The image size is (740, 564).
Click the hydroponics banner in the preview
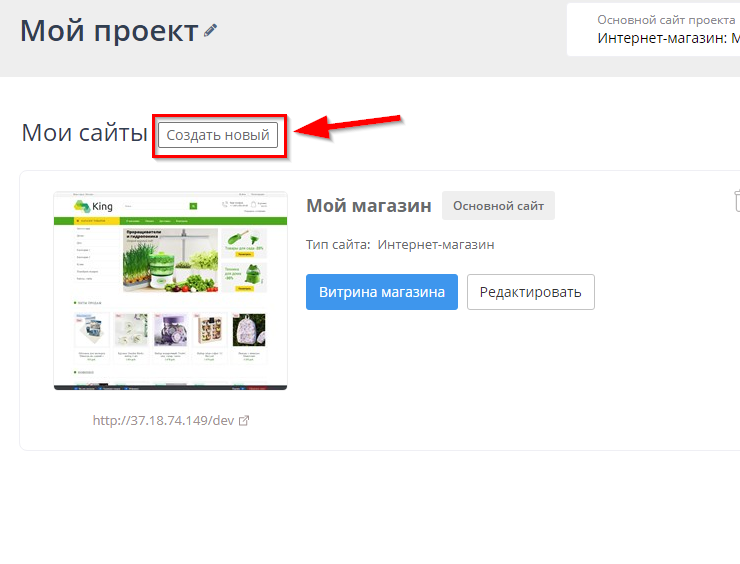[170, 259]
